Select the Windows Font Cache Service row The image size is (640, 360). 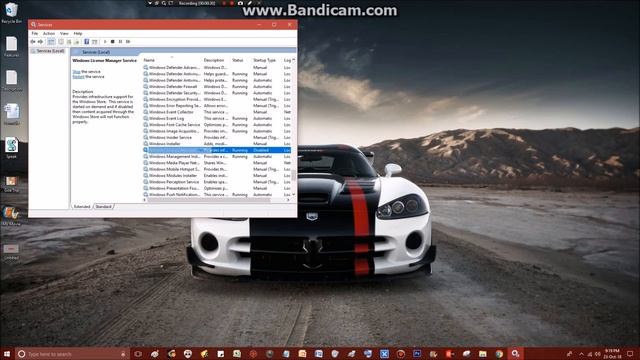tap(217, 125)
